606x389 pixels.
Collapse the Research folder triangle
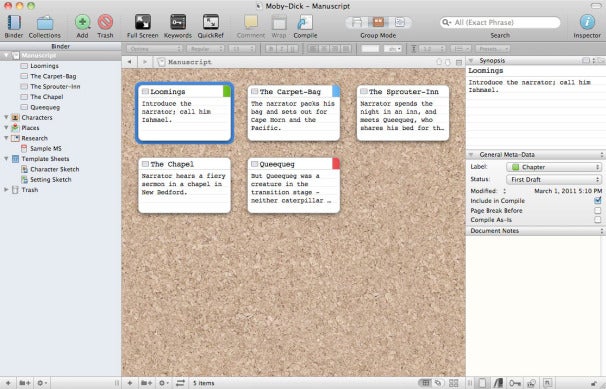point(6,138)
